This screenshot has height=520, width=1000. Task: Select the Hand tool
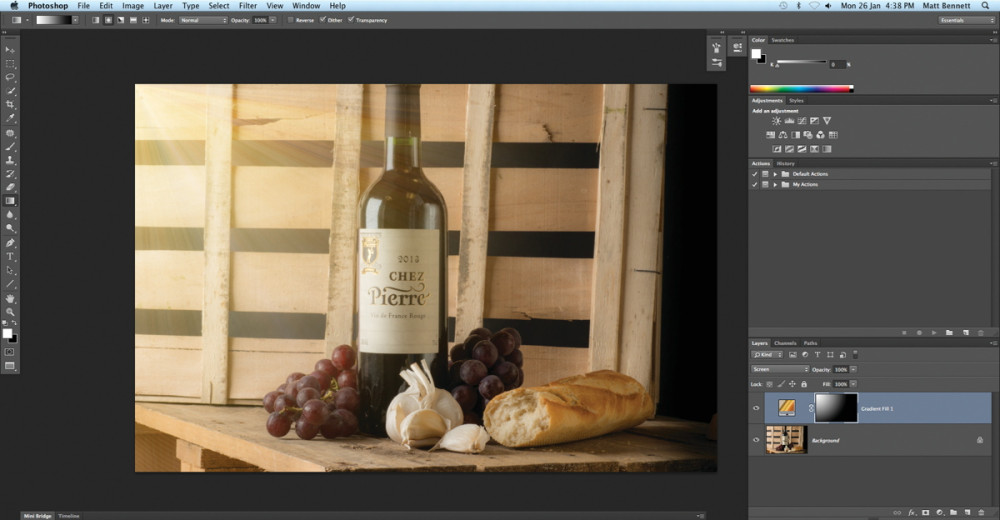tap(10, 299)
